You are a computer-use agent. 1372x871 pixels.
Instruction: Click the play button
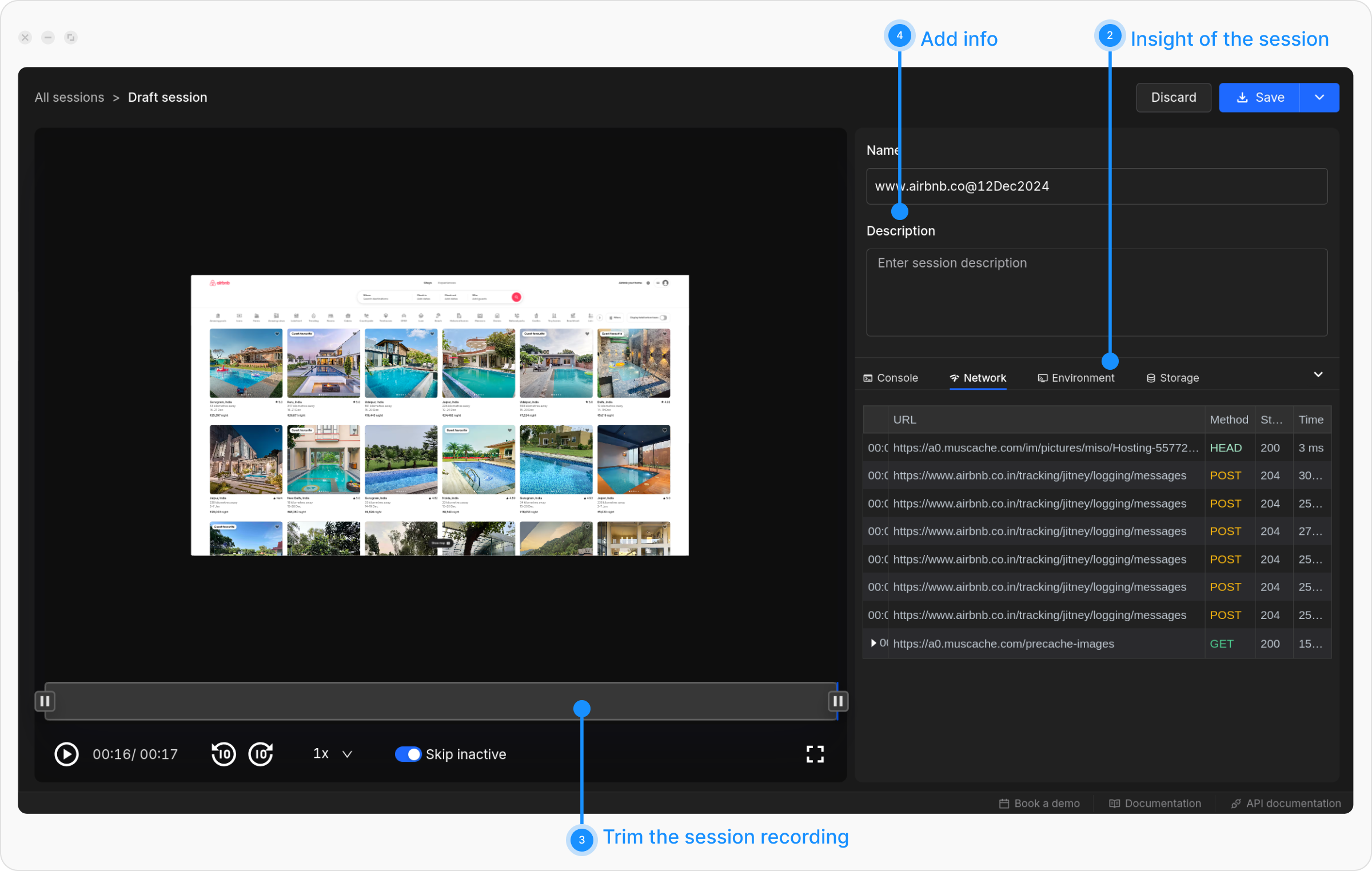[66, 754]
